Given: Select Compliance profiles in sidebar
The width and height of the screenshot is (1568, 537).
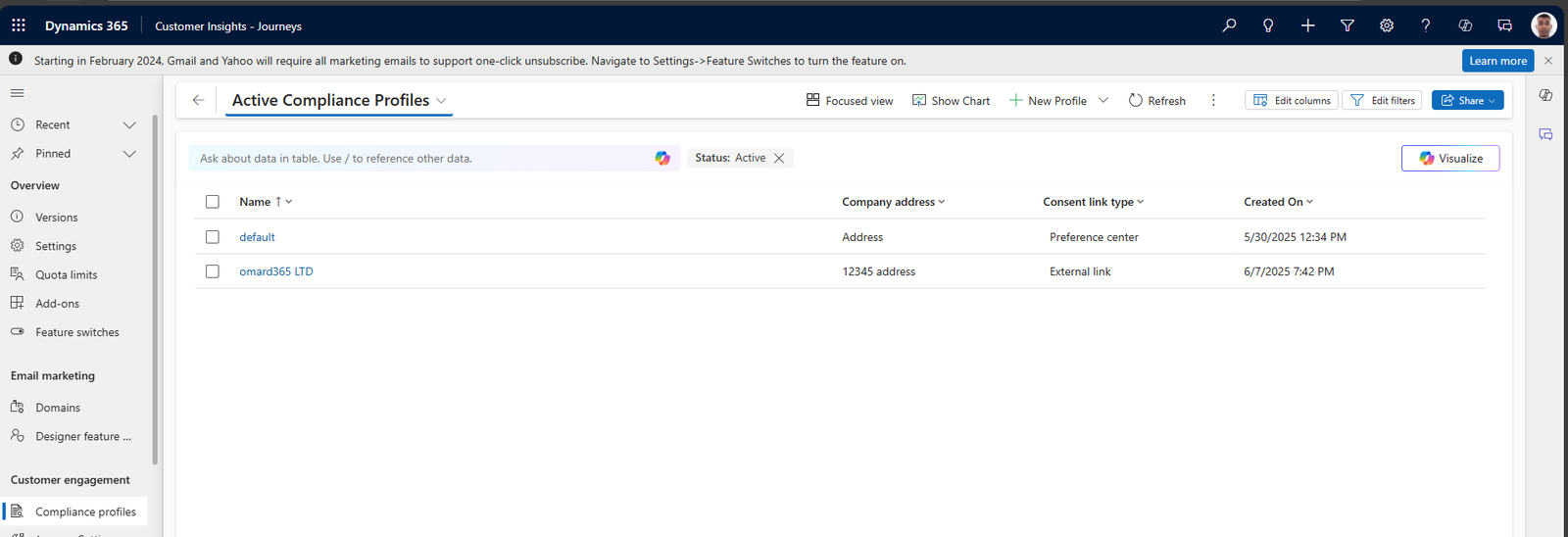Looking at the screenshot, I should pyautogui.click(x=73, y=512).
